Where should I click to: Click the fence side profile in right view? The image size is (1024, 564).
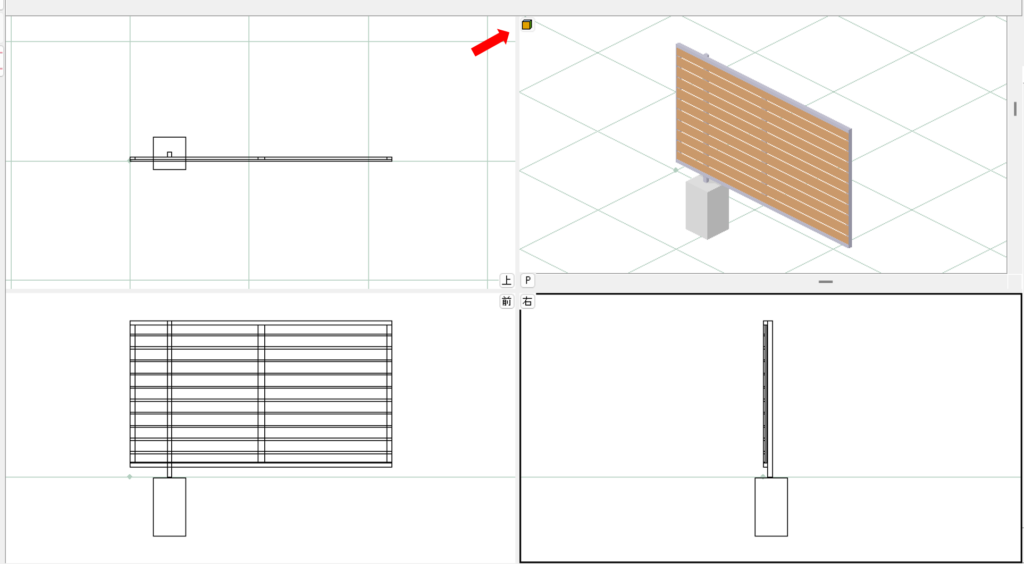click(768, 398)
